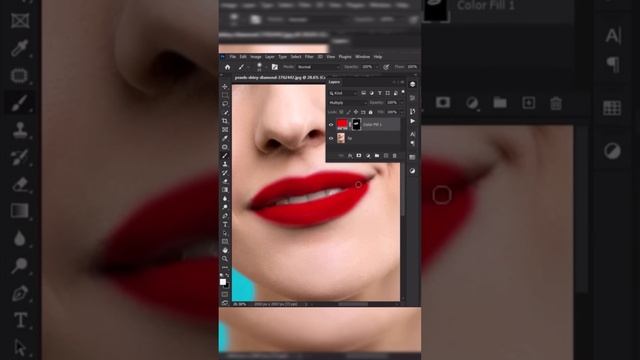
Task: Open the Help menu
Action: [x=378, y=57]
